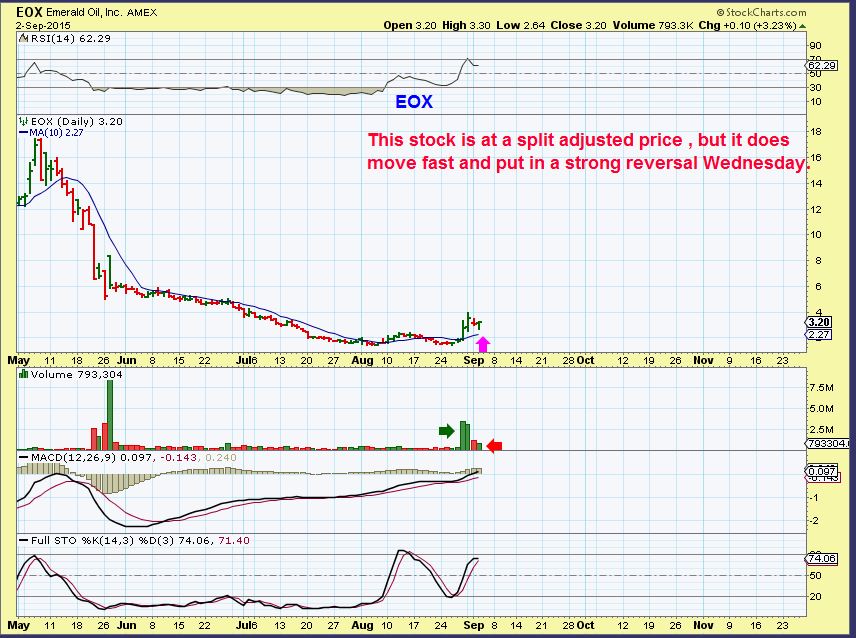Viewport: 856px width, 638px height.
Task: Click the line marker before Full STO label
Action: [23, 540]
